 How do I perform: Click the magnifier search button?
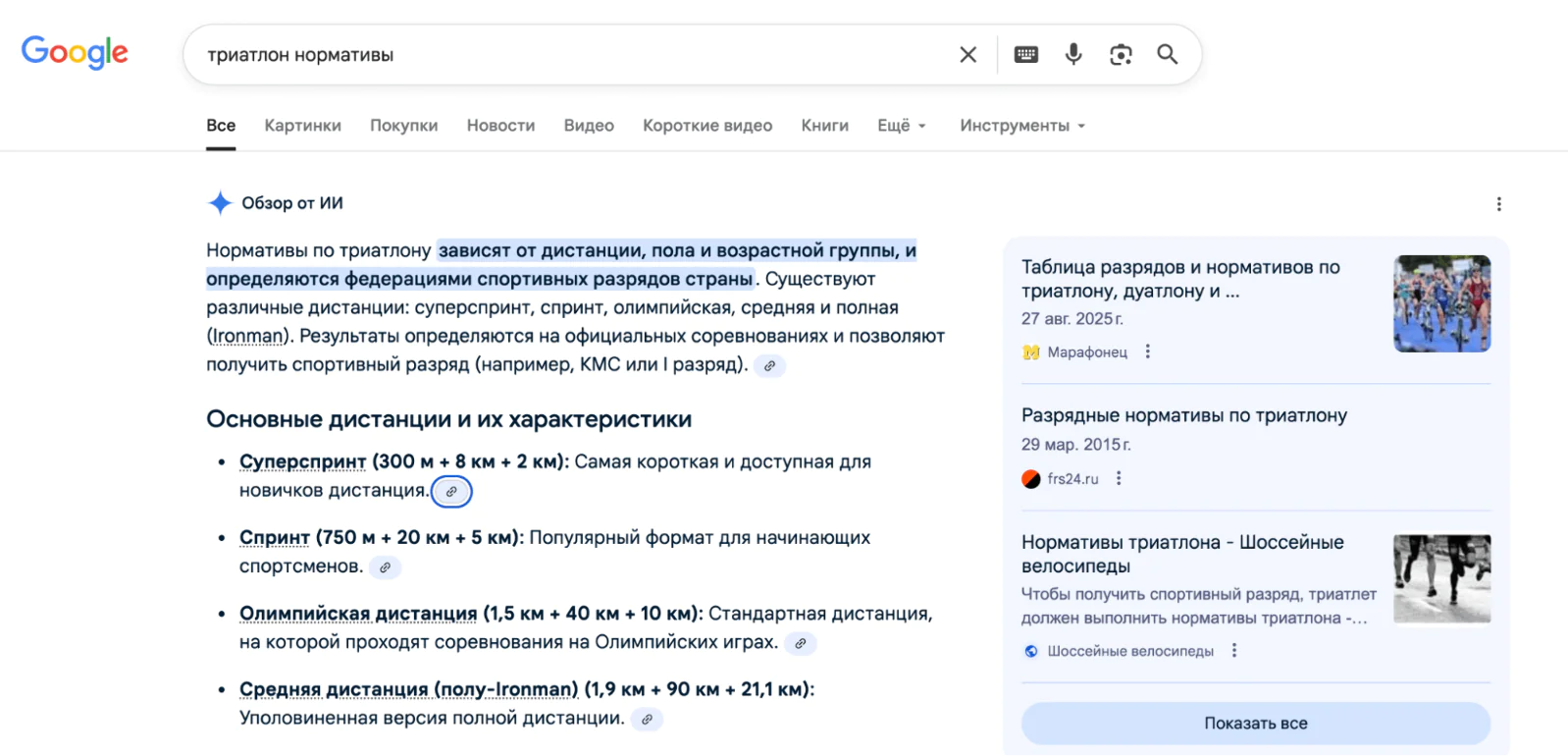click(1167, 55)
